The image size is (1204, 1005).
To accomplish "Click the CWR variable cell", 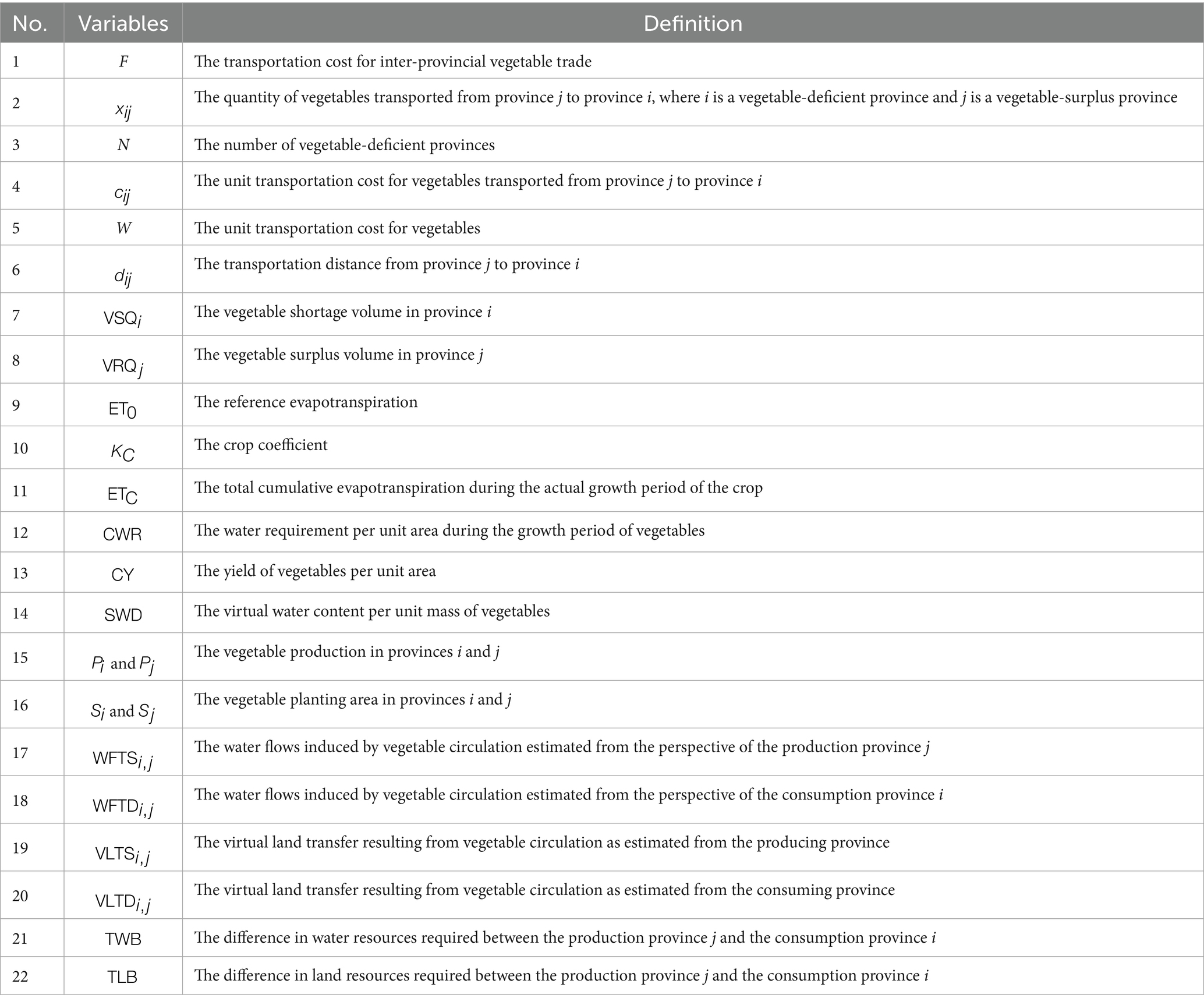I will 123,534.
